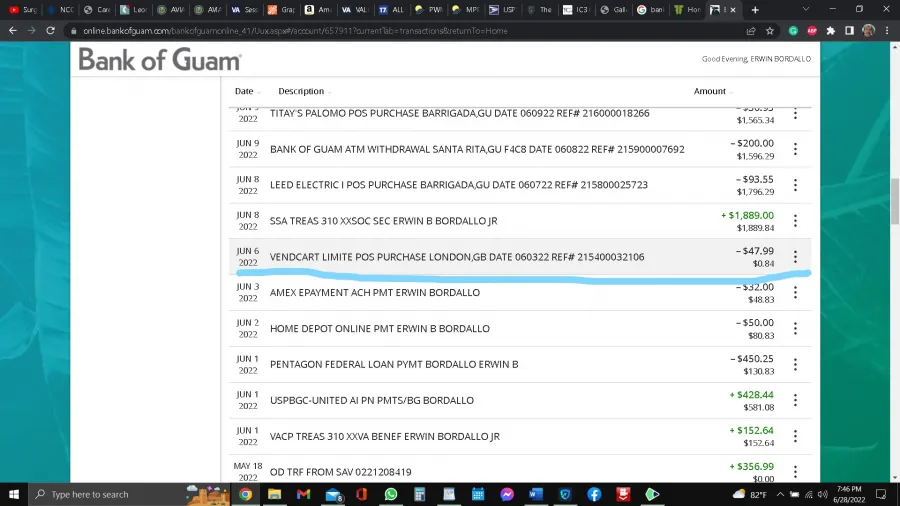Open Microsoft Office from taskbar

362,494
